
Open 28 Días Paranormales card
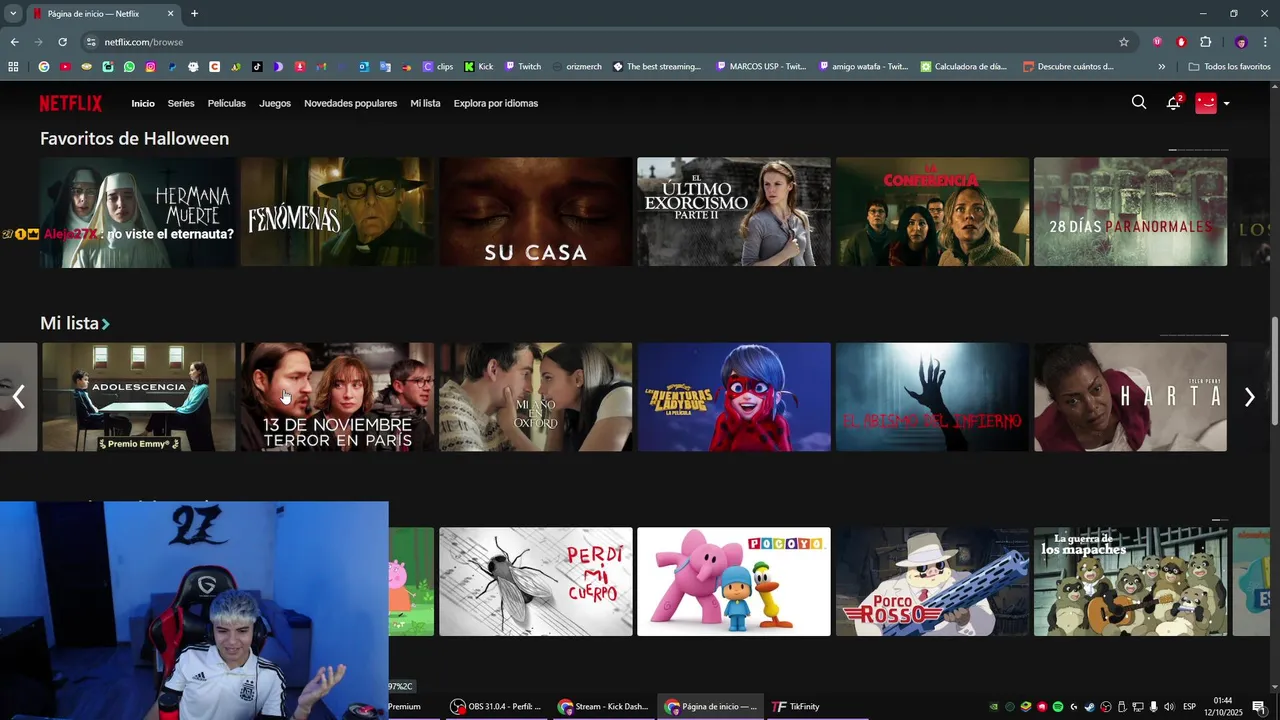coord(1130,212)
